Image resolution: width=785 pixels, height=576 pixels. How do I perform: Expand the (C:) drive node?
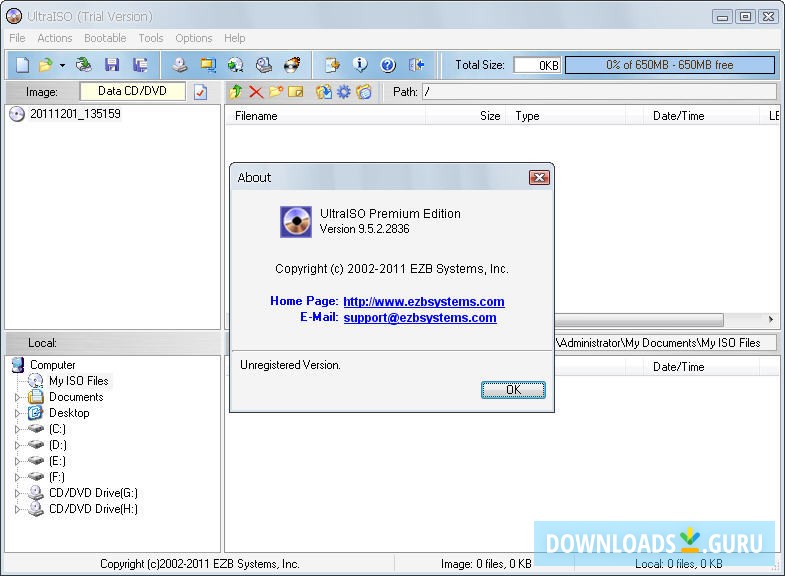18,429
